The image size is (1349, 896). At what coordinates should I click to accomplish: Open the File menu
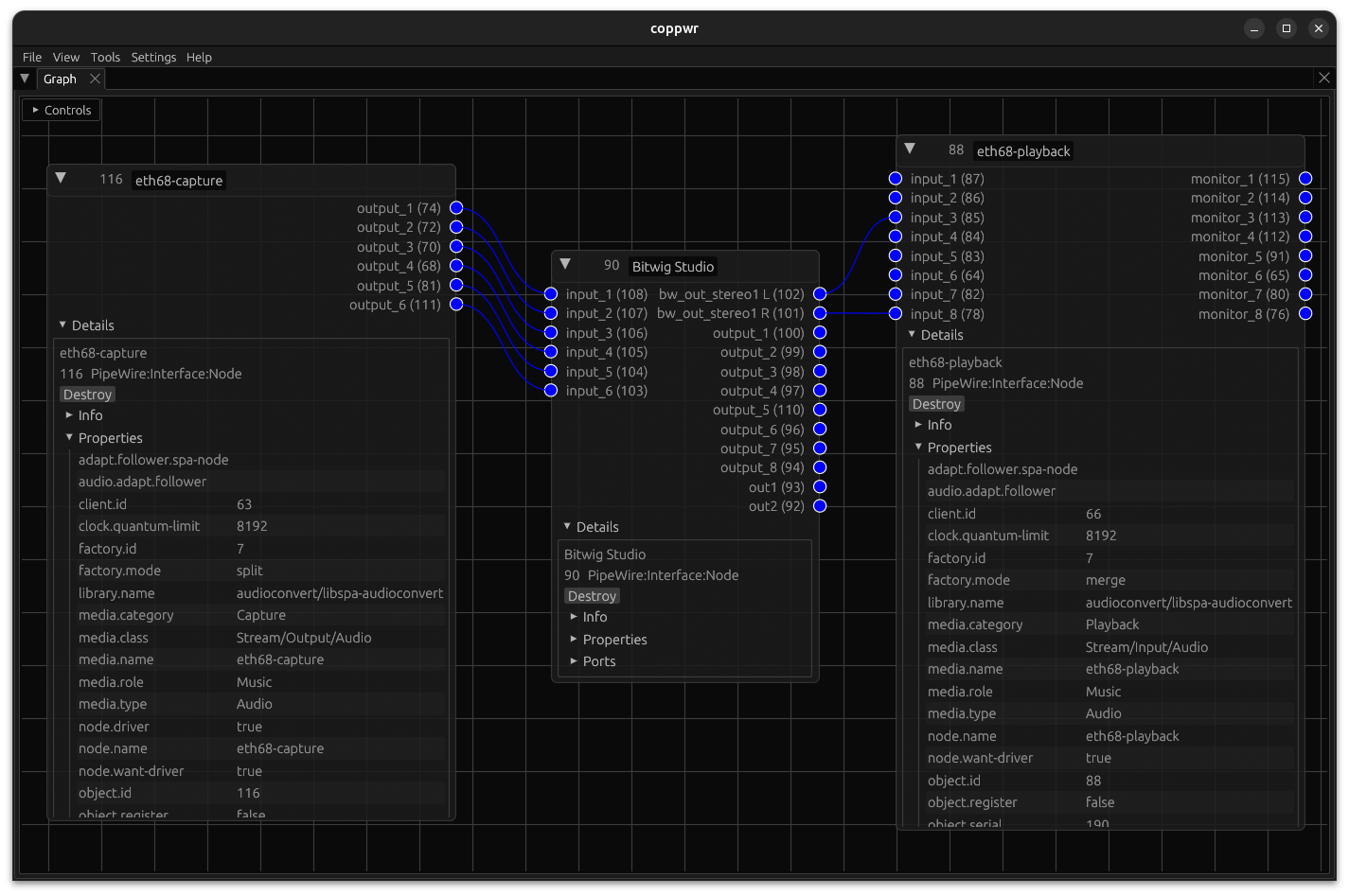[x=32, y=58]
